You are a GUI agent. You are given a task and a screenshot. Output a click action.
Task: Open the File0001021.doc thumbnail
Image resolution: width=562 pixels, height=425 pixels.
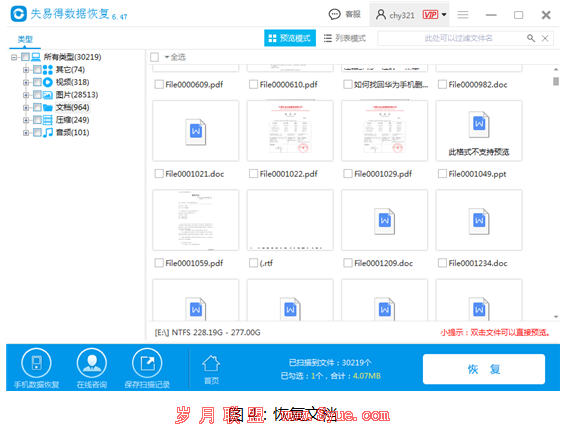click(196, 131)
